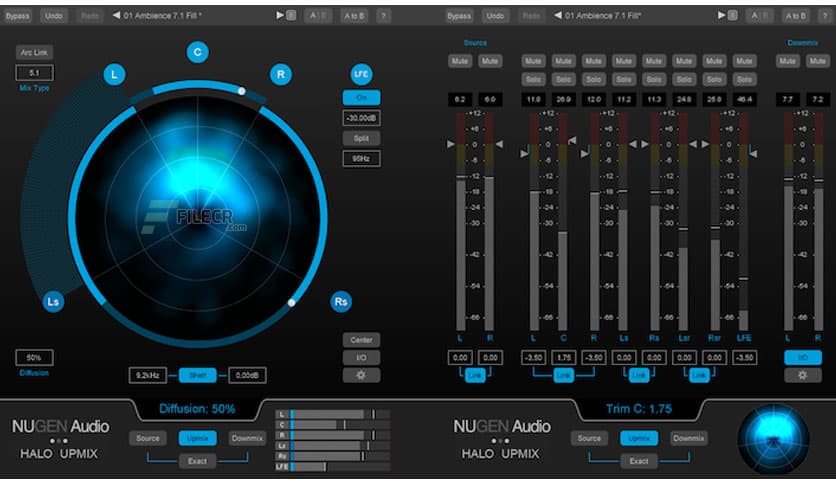Screen dimensions: 836x484
Task: Toggle the Arc Link button
Action: tap(34, 52)
